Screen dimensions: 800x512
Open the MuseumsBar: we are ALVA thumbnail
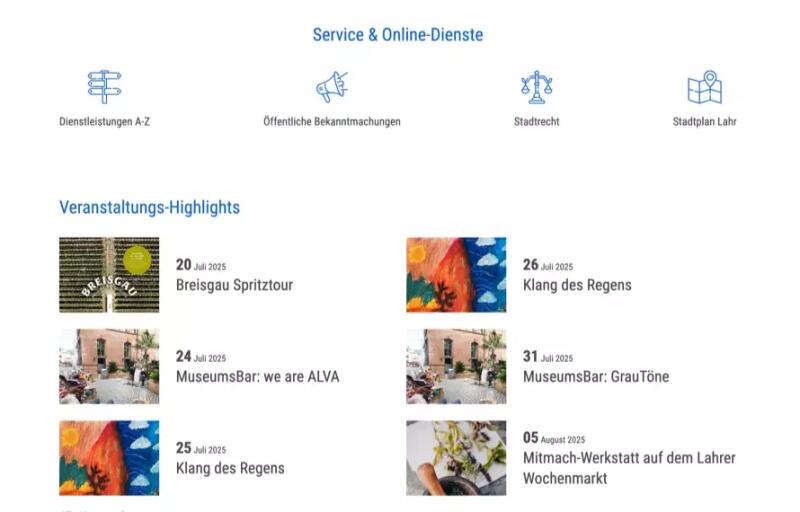click(109, 367)
